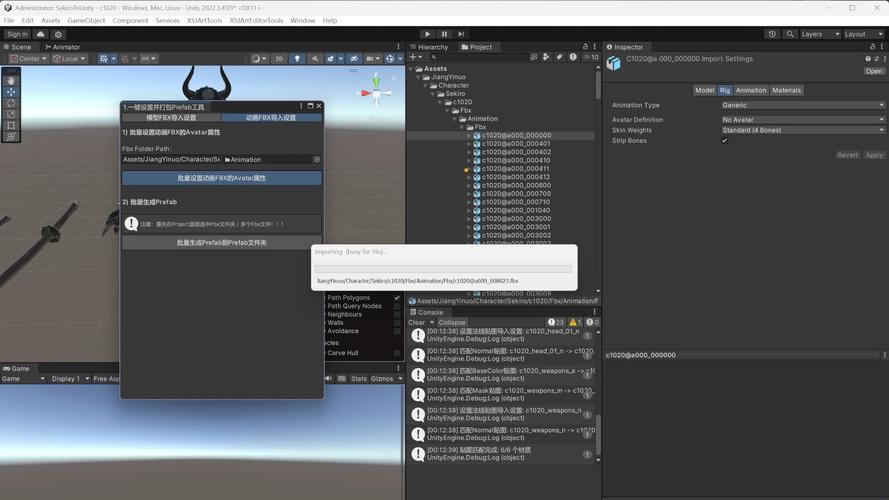Viewport: 889px width, 500px height.
Task: Open the Layout dropdown
Action: click(863, 34)
